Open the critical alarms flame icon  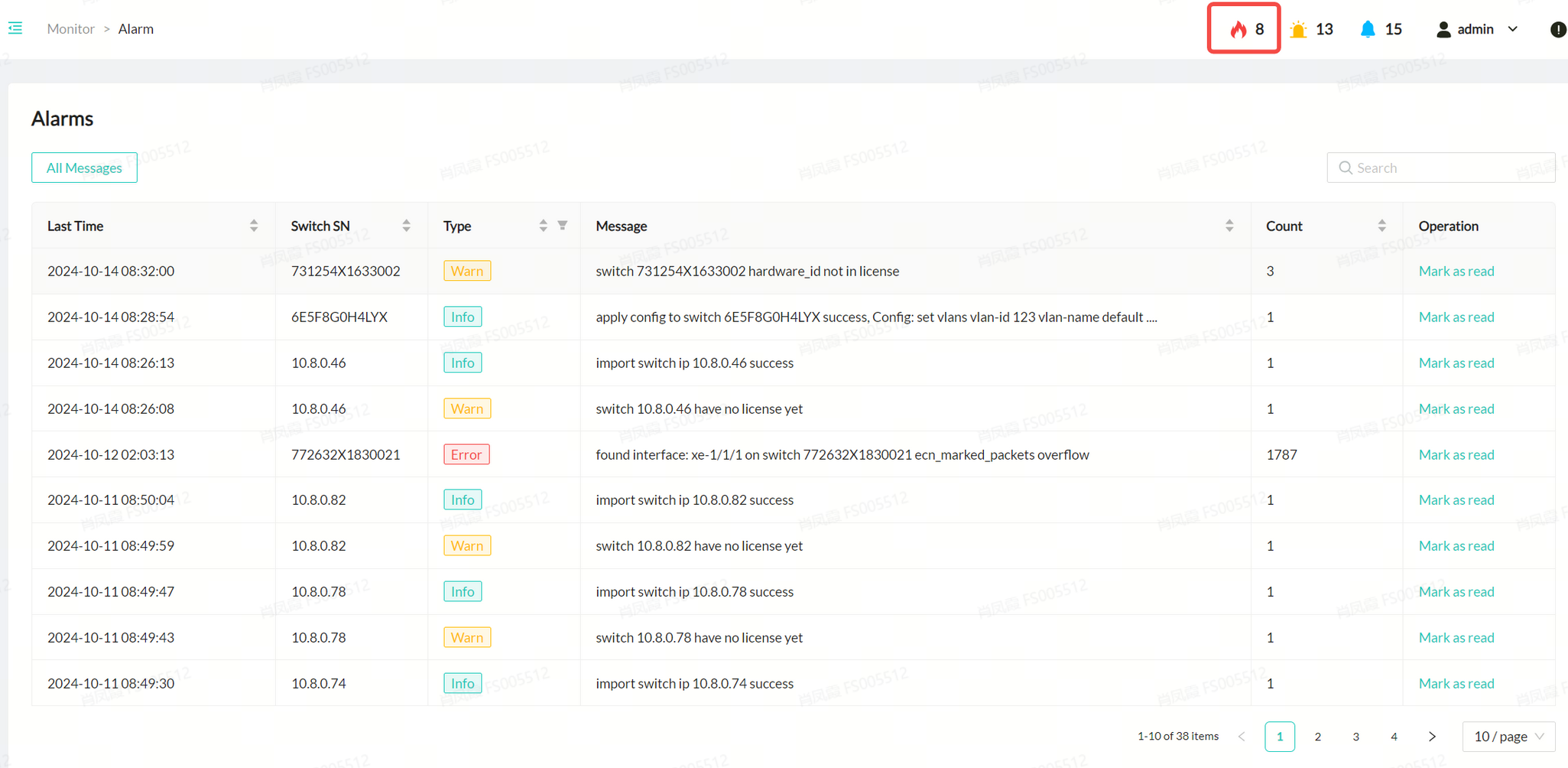(1238, 29)
